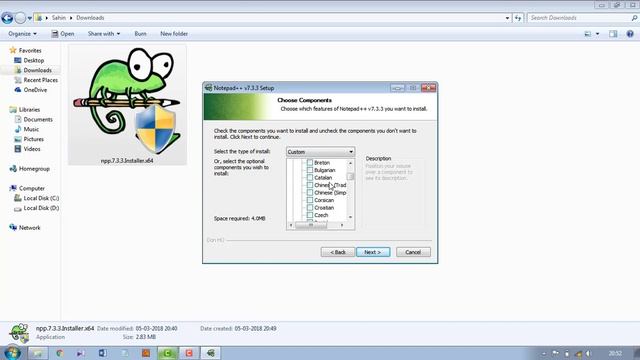Click the Change your view icon

pos(588,34)
